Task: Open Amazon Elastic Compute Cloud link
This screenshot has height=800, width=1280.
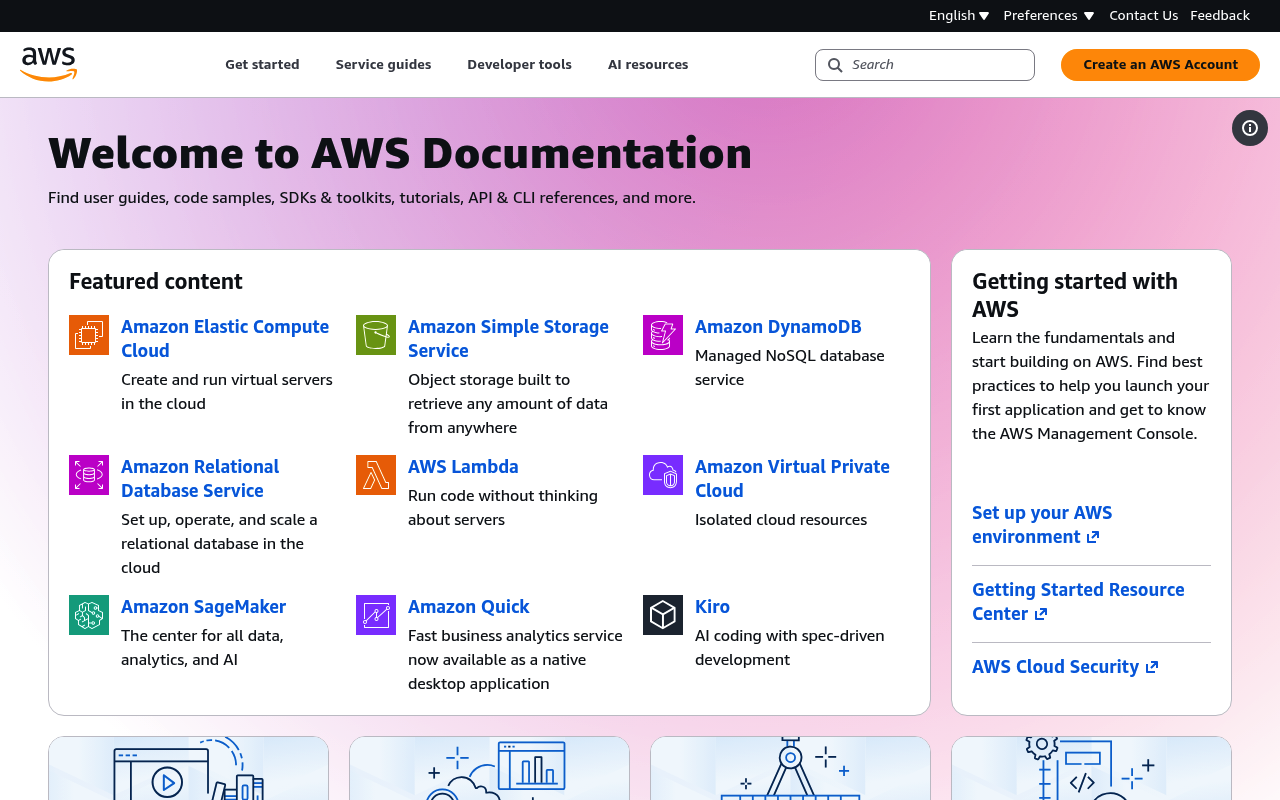Action: (x=225, y=338)
